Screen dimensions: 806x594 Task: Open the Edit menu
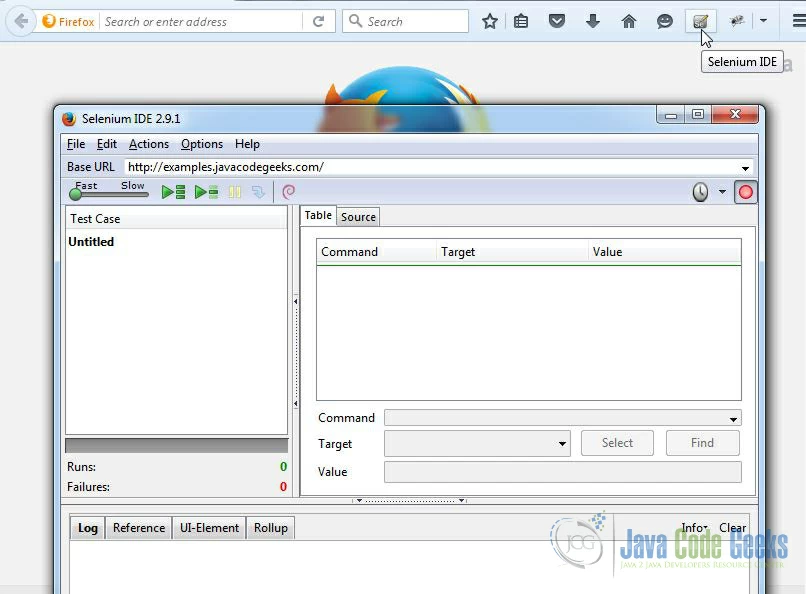(107, 144)
